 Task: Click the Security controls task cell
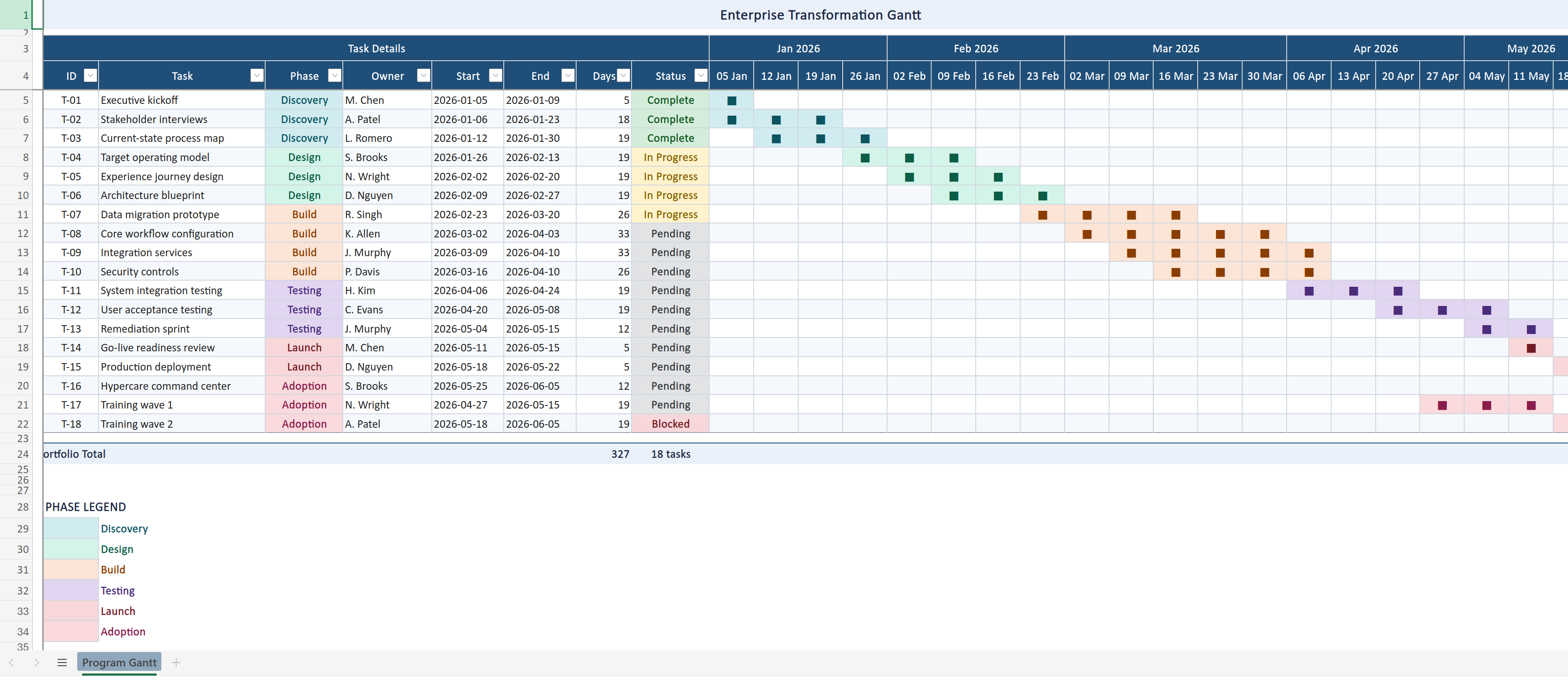click(181, 272)
